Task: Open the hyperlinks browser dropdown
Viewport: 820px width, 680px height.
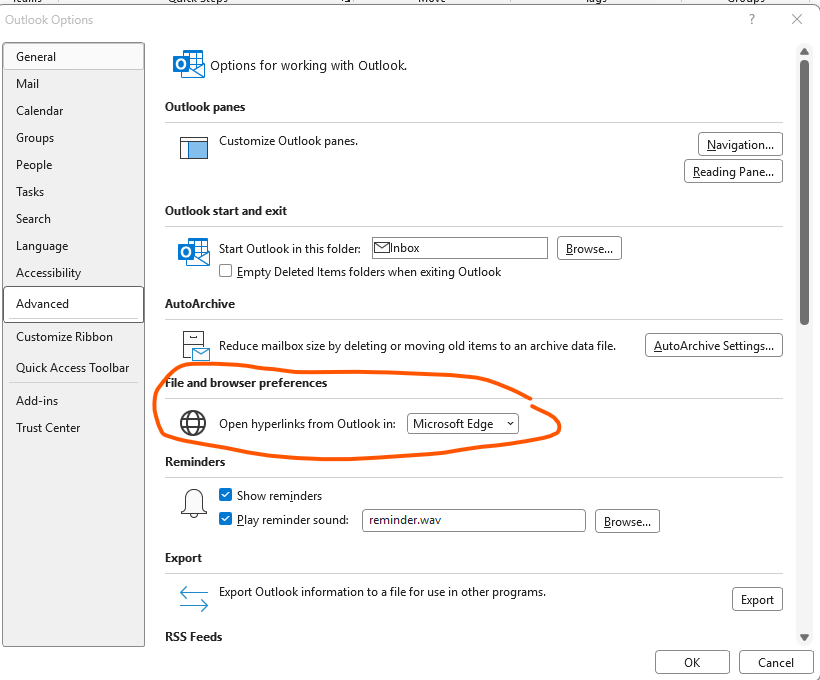Action: pyautogui.click(x=463, y=424)
